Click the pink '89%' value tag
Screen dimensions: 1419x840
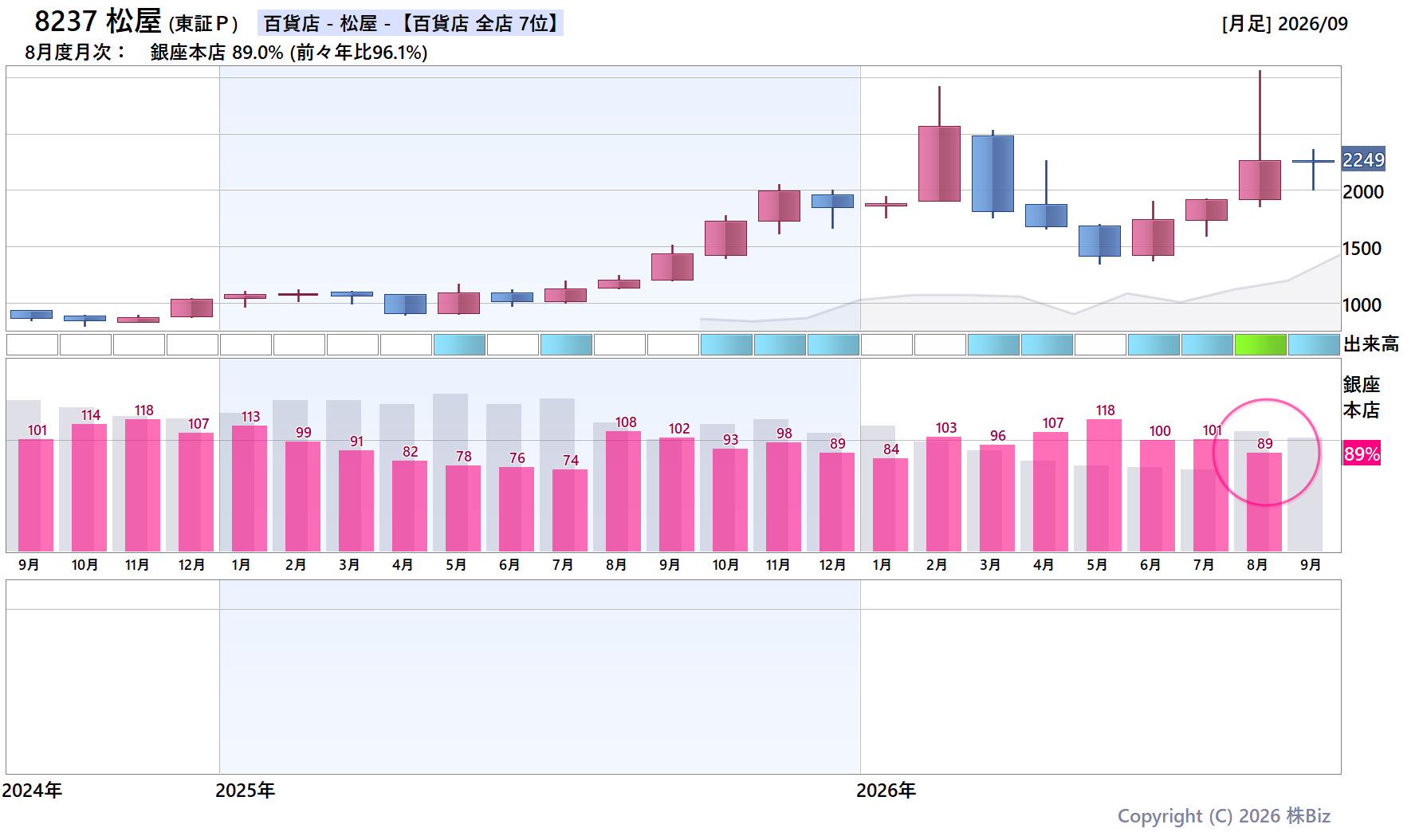(x=1362, y=453)
